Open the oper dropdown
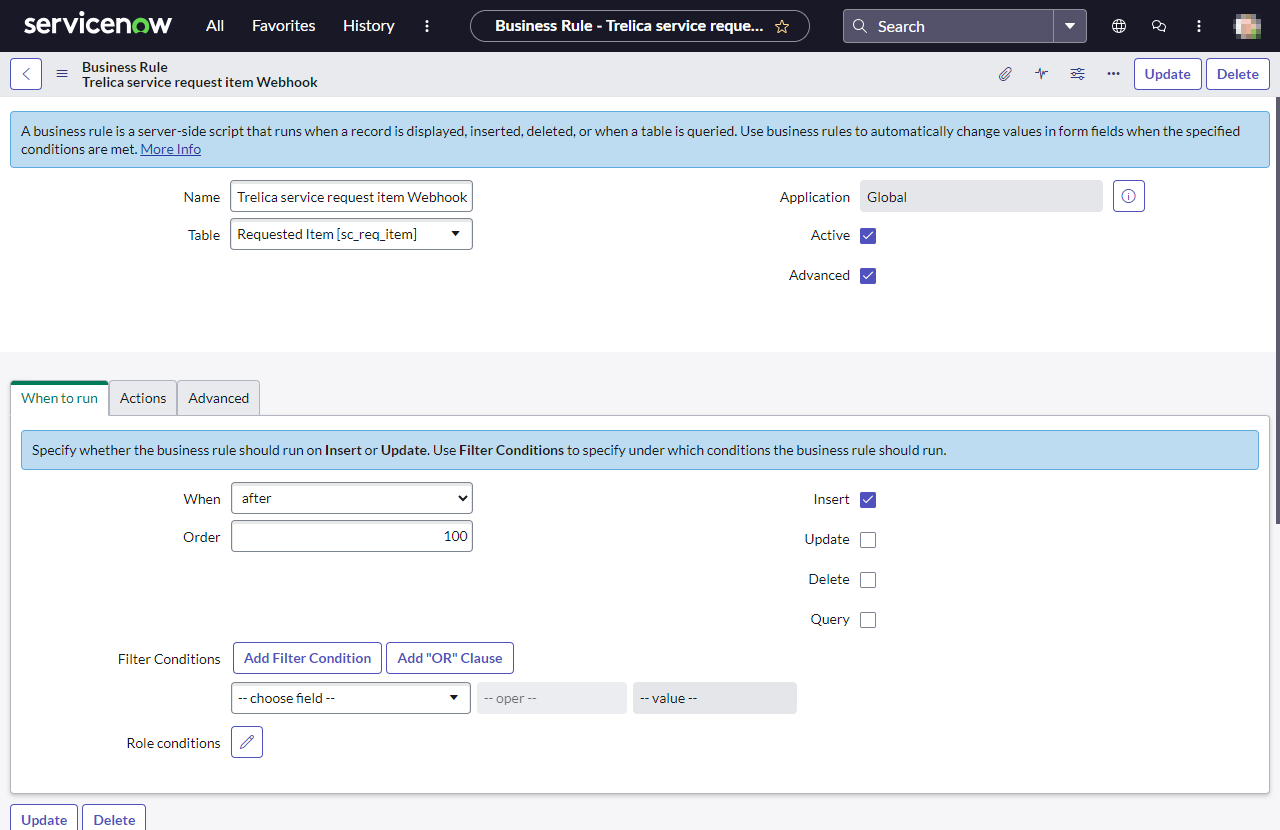 click(x=552, y=698)
